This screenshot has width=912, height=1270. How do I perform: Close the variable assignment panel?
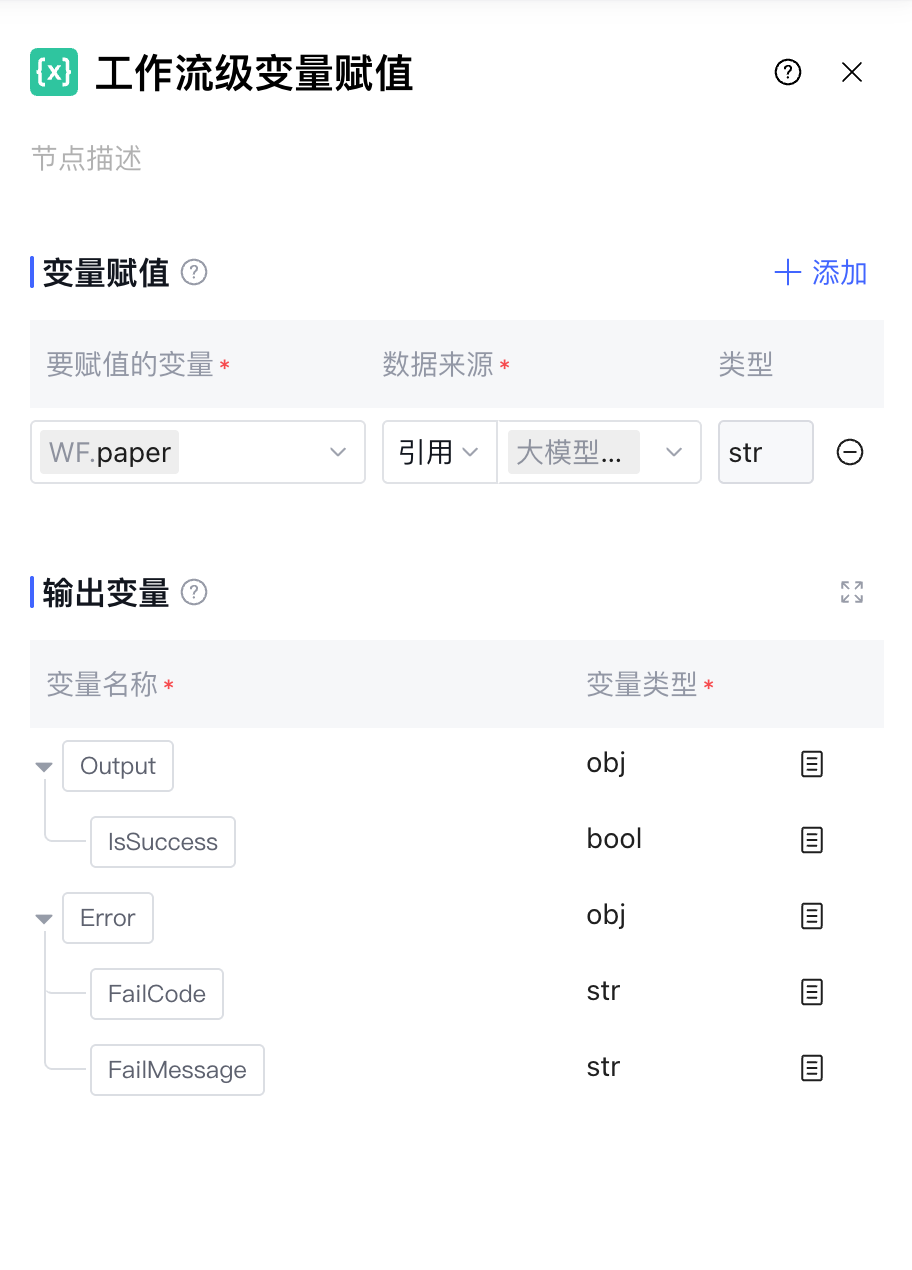(x=852, y=72)
